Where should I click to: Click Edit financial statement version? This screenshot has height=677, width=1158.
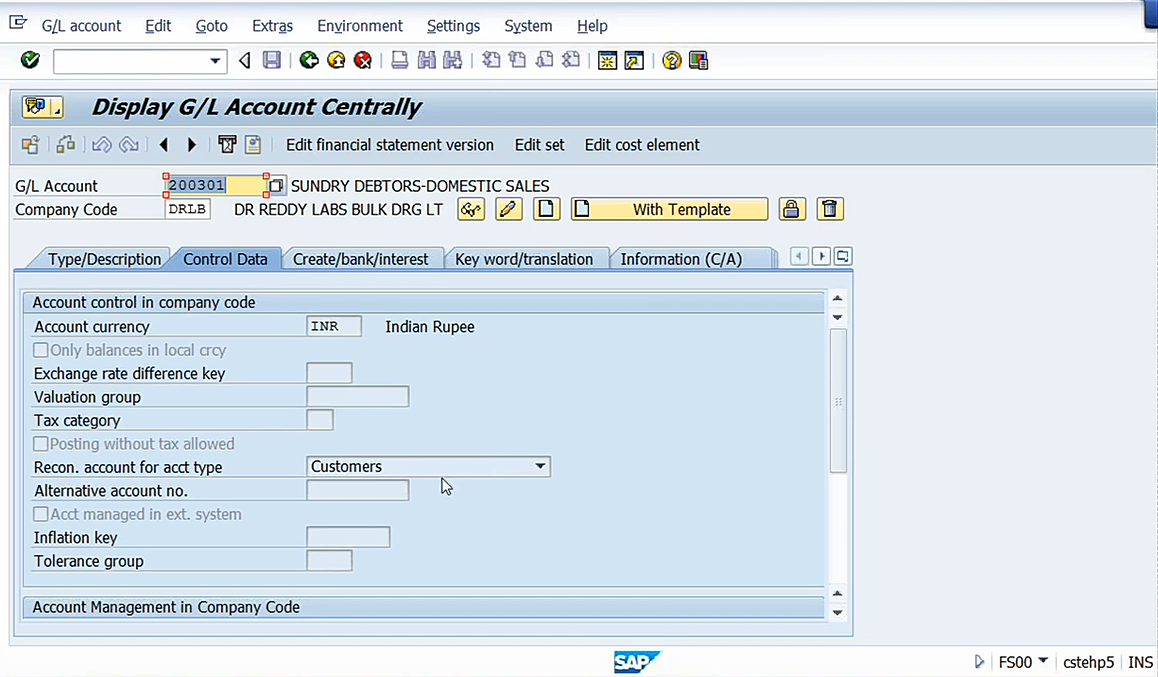[390, 145]
